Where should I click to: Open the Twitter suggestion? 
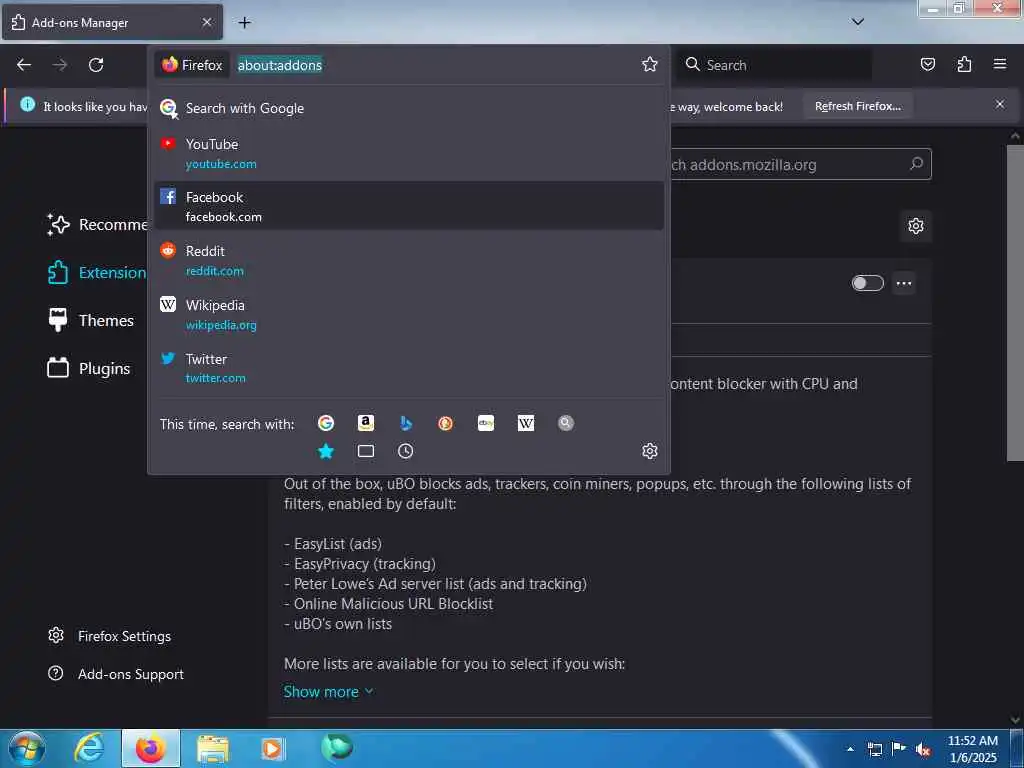[x=409, y=368]
